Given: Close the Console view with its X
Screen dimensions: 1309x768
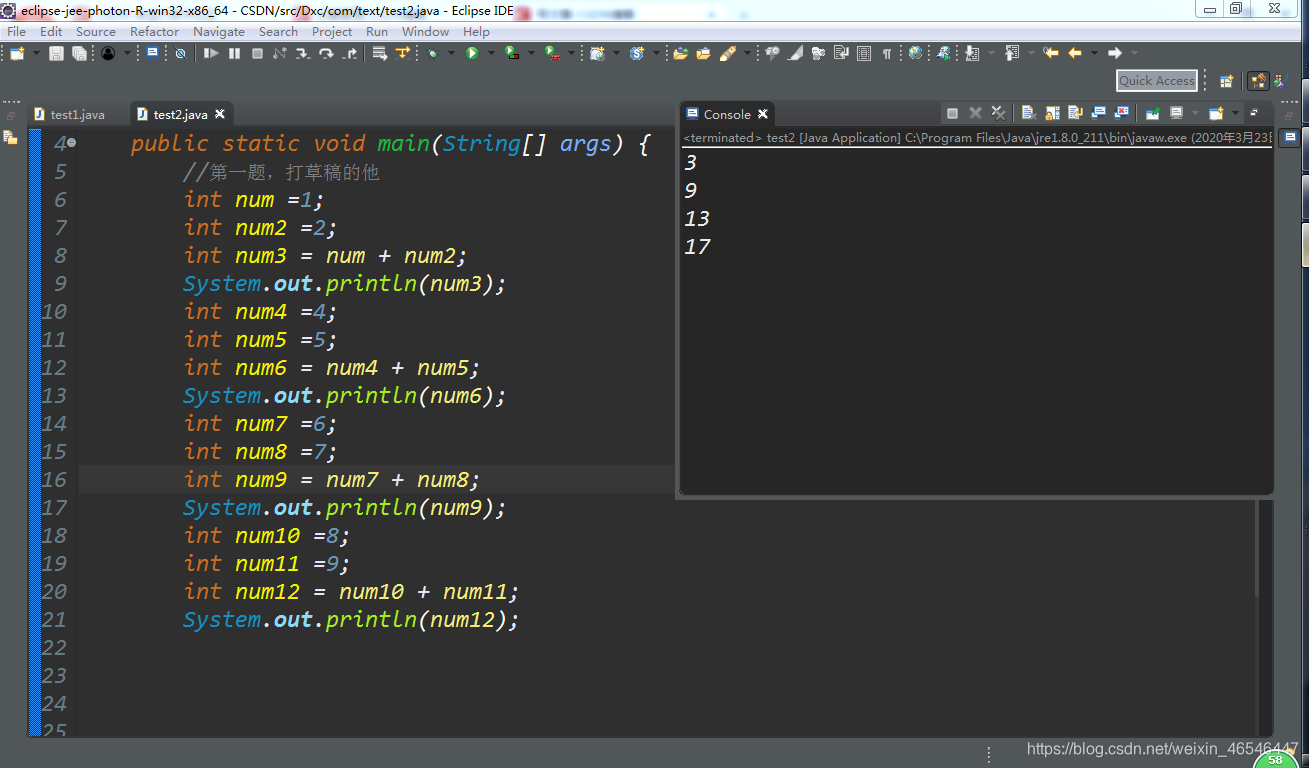Looking at the screenshot, I should [x=763, y=114].
